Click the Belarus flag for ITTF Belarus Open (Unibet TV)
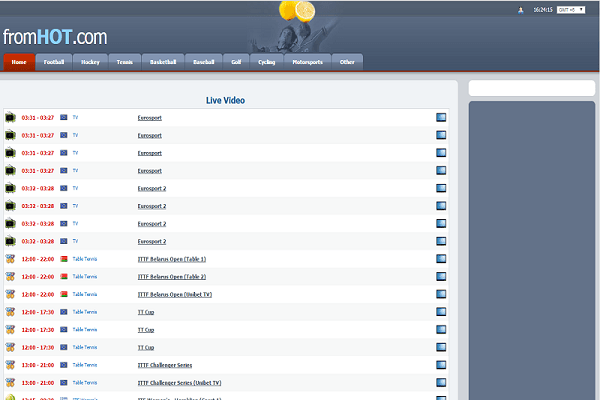Image resolution: width=600 pixels, height=400 pixels. point(64,294)
